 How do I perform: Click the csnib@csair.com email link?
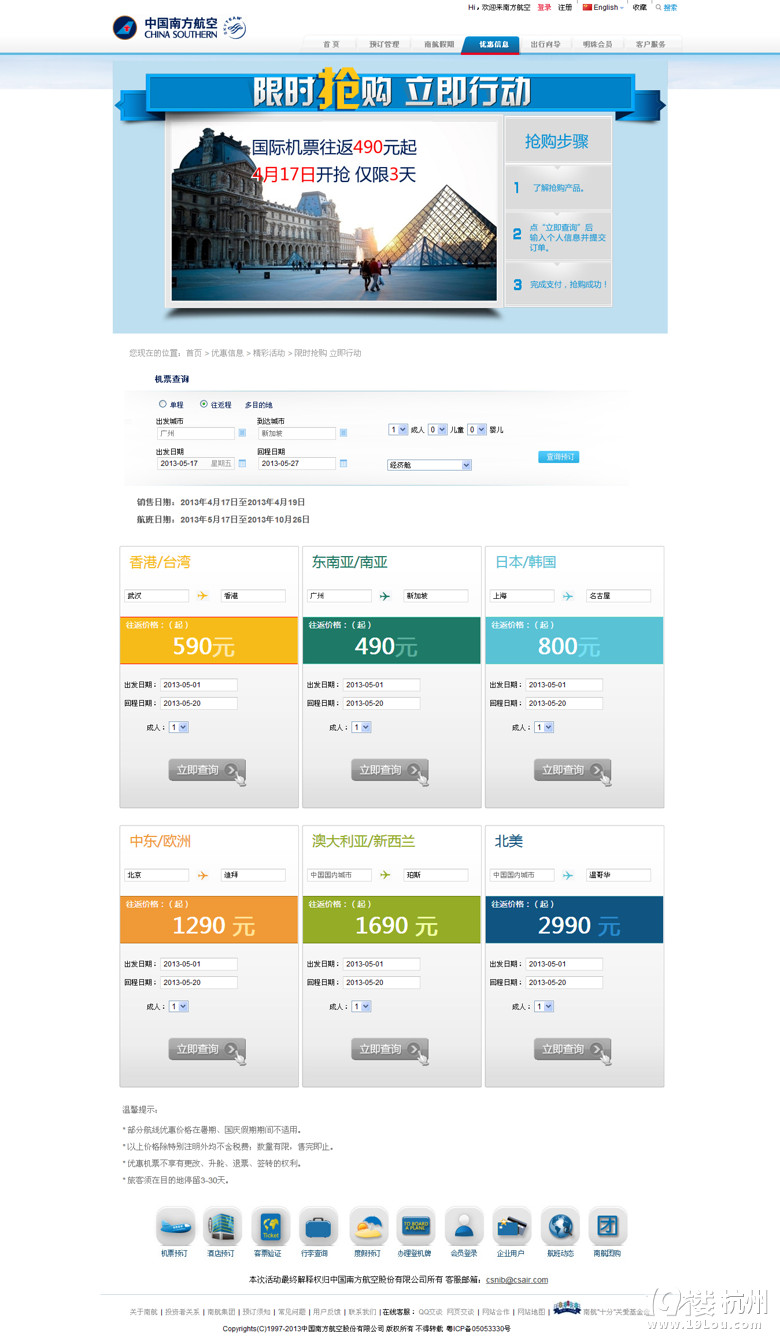click(517, 1280)
